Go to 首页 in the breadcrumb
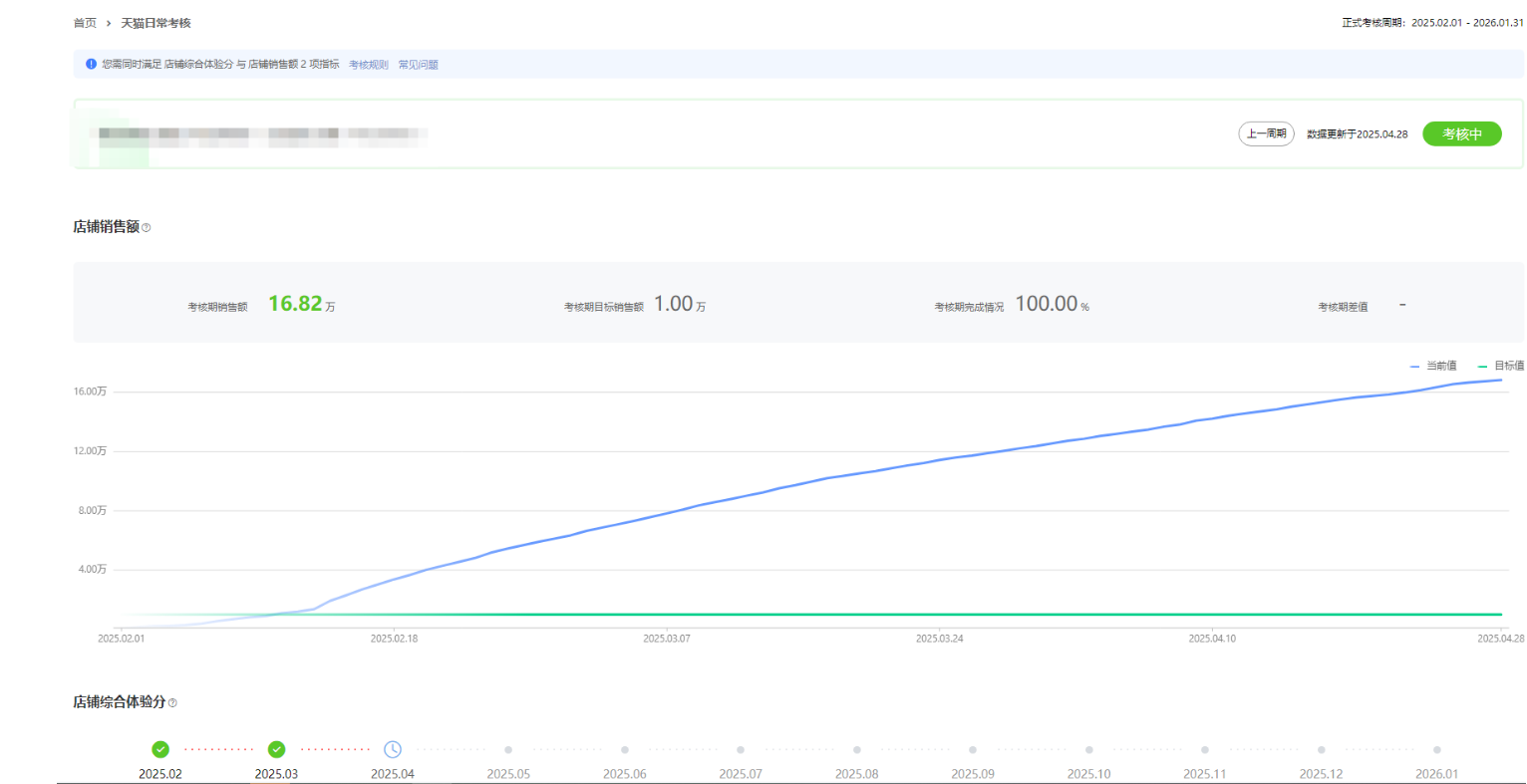 [85, 23]
